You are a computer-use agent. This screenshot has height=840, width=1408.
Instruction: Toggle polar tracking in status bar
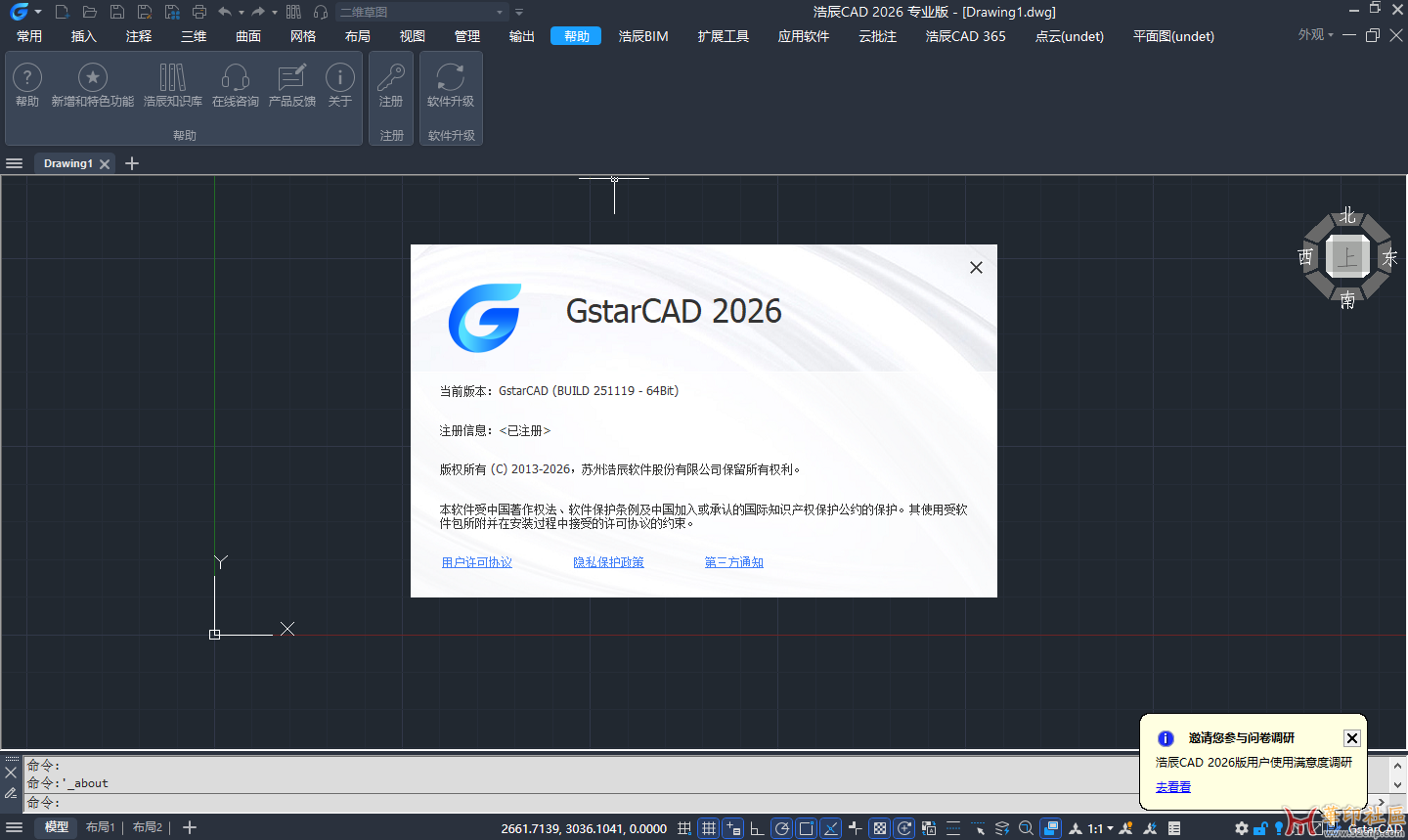[782, 828]
